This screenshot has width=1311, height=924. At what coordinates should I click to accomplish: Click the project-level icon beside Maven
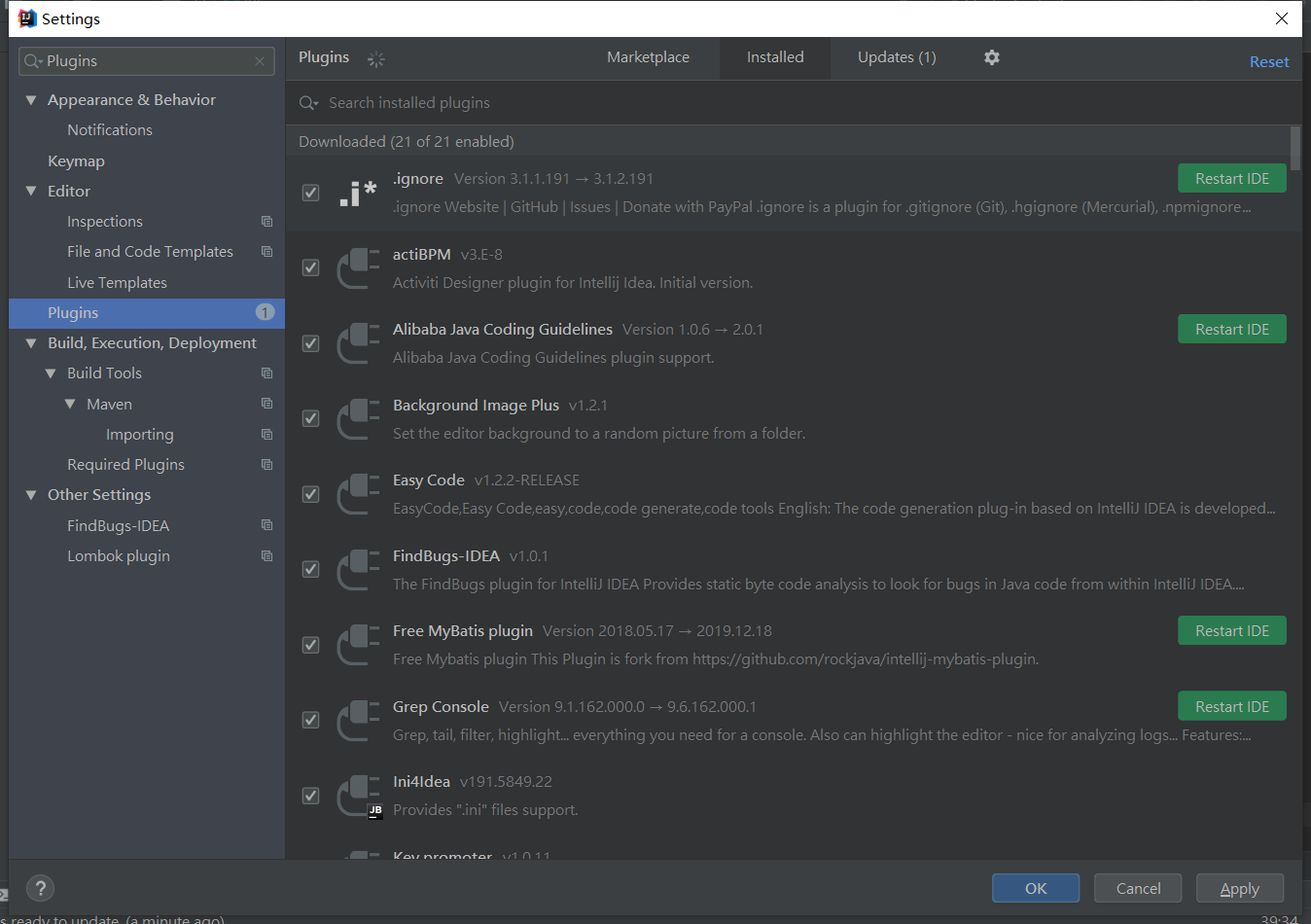267,404
